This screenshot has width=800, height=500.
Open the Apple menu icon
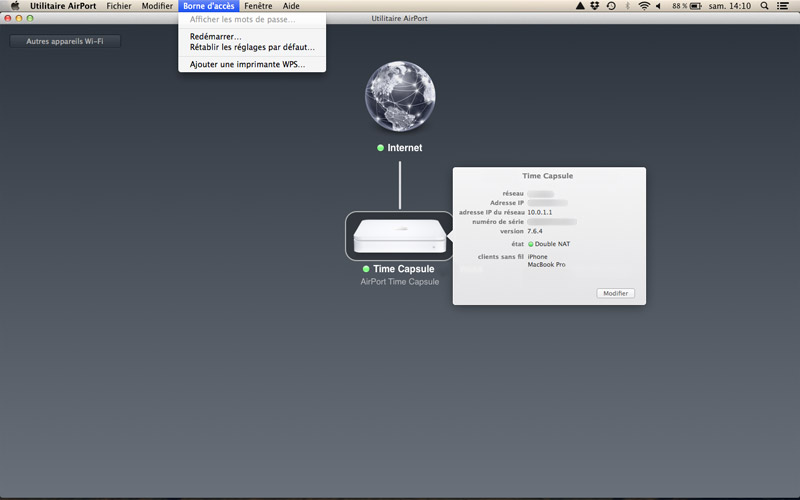tap(15, 6)
